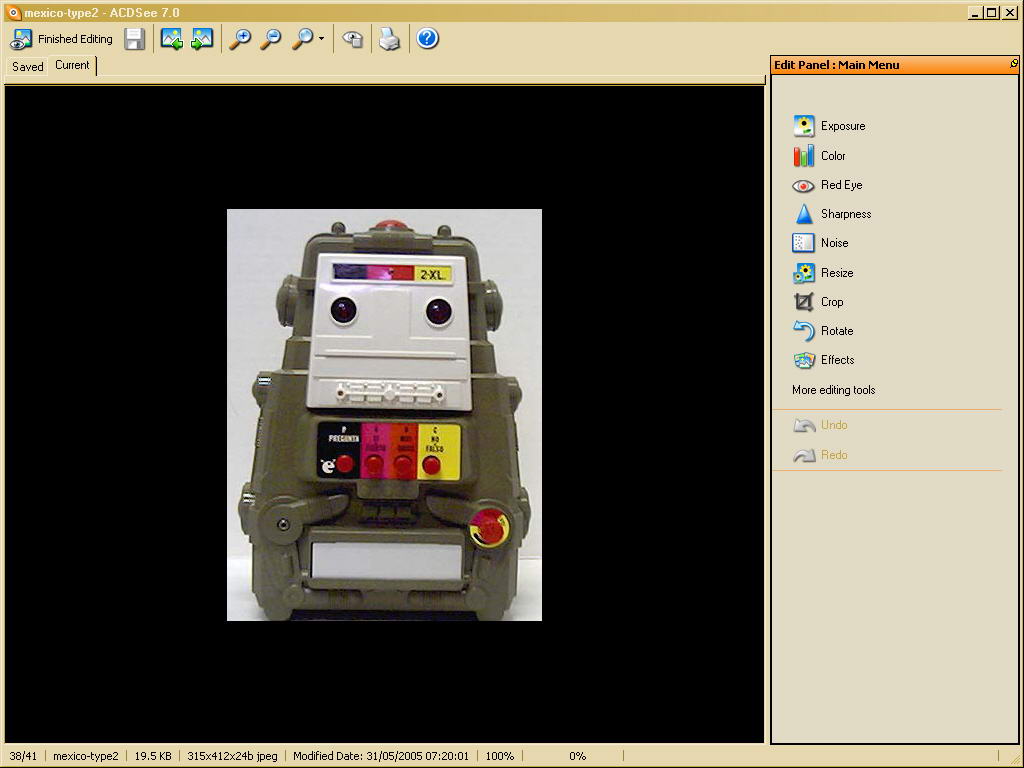Click the Zoom Out magnifier icon

(270, 39)
